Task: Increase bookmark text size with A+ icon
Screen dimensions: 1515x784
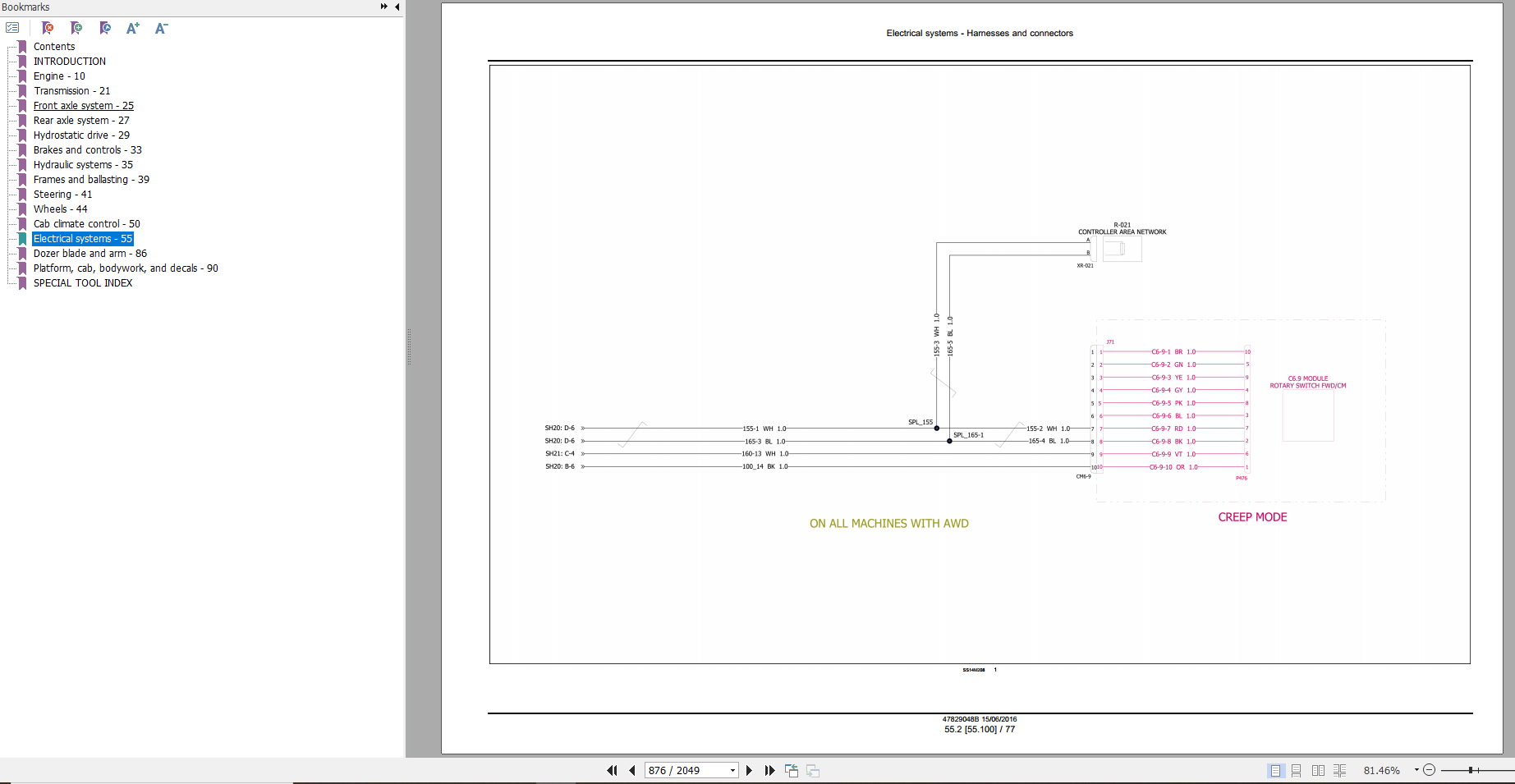Action: click(132, 28)
